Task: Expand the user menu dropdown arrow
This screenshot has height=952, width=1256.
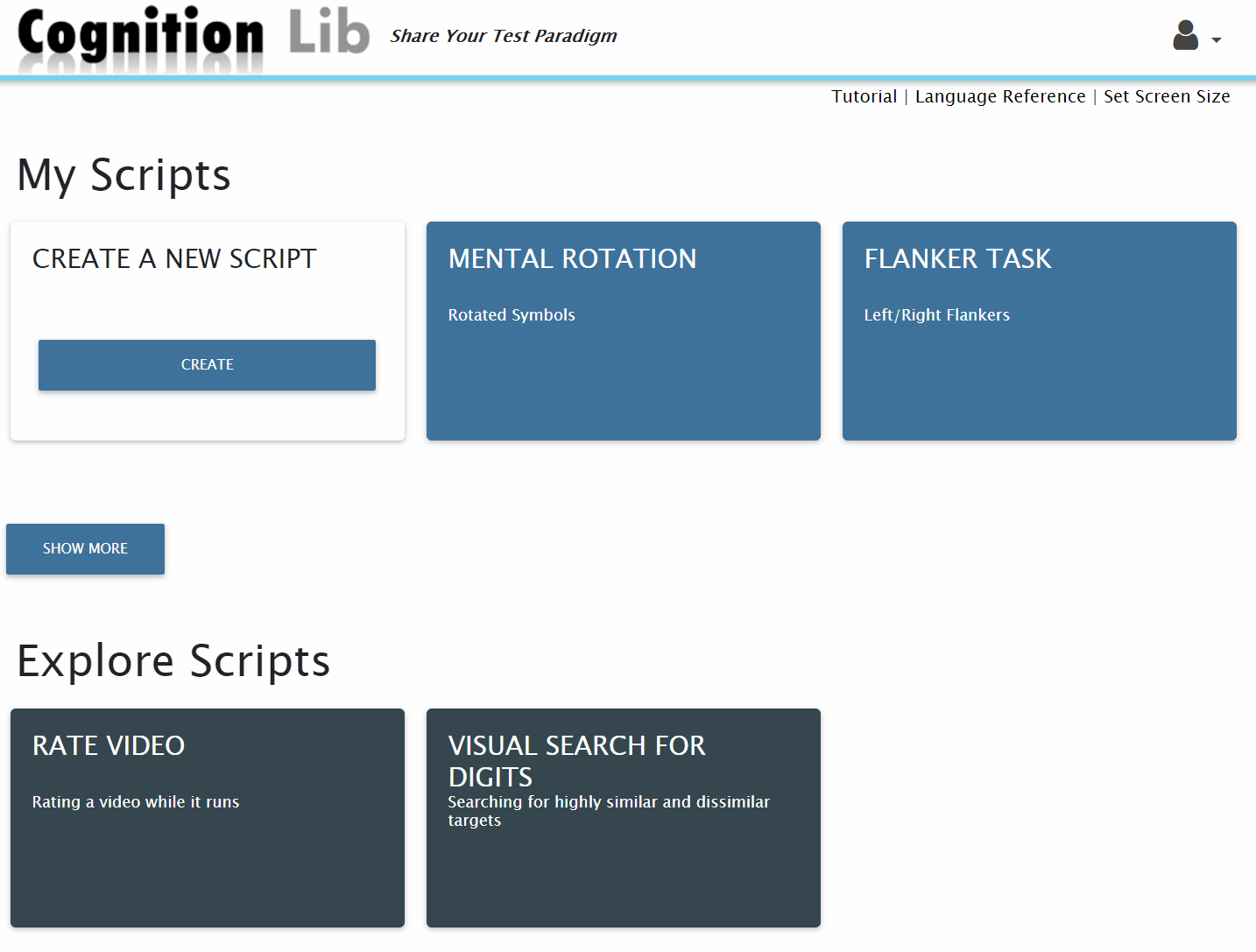Action: click(1216, 40)
